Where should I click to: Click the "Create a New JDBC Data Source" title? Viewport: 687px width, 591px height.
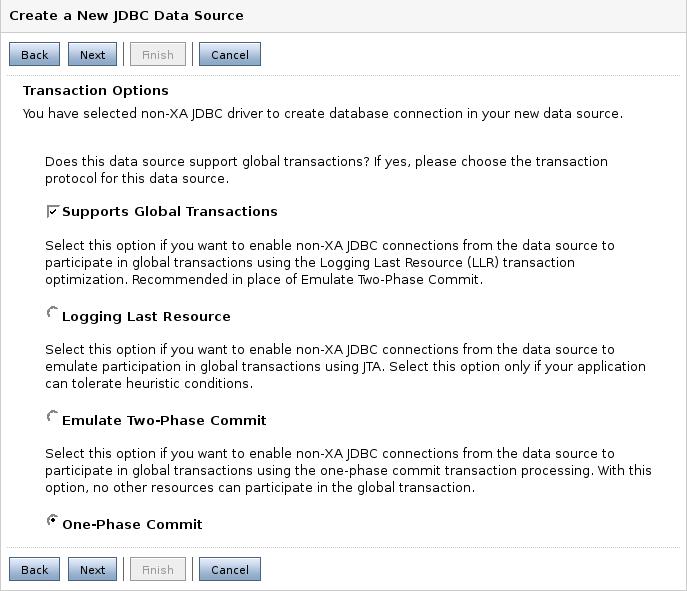(126, 16)
